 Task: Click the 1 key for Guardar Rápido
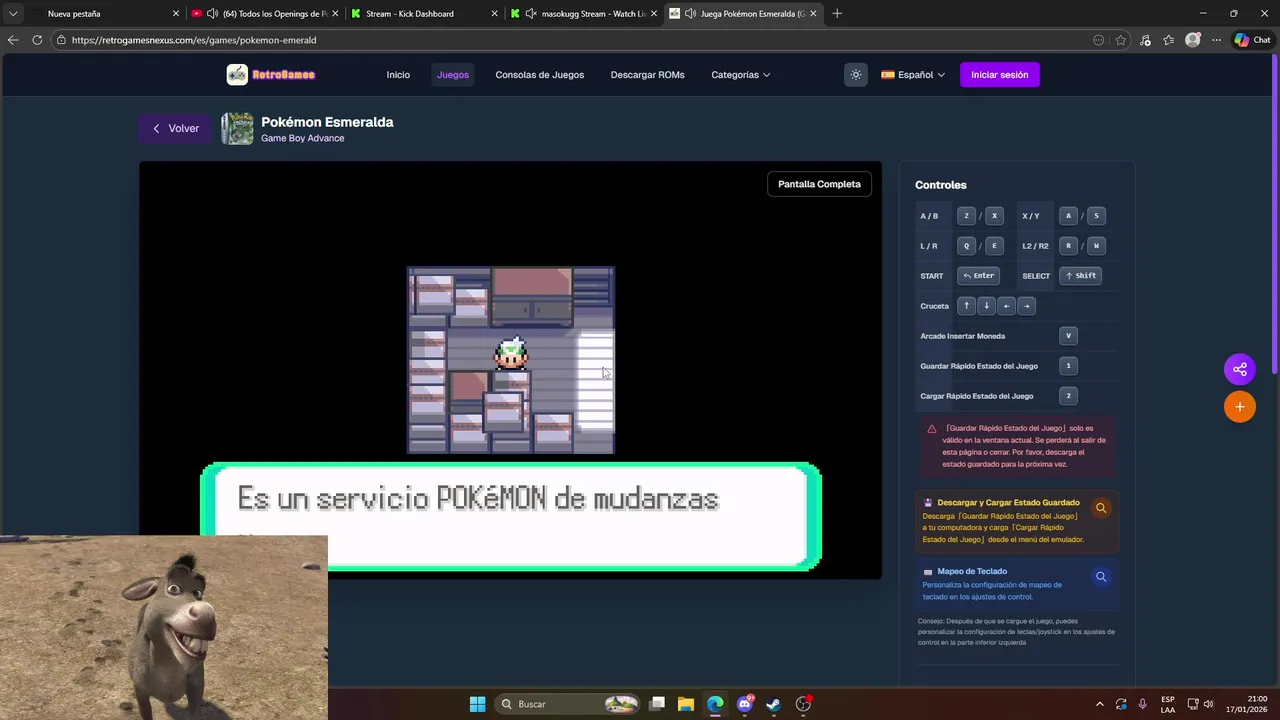(1068, 366)
